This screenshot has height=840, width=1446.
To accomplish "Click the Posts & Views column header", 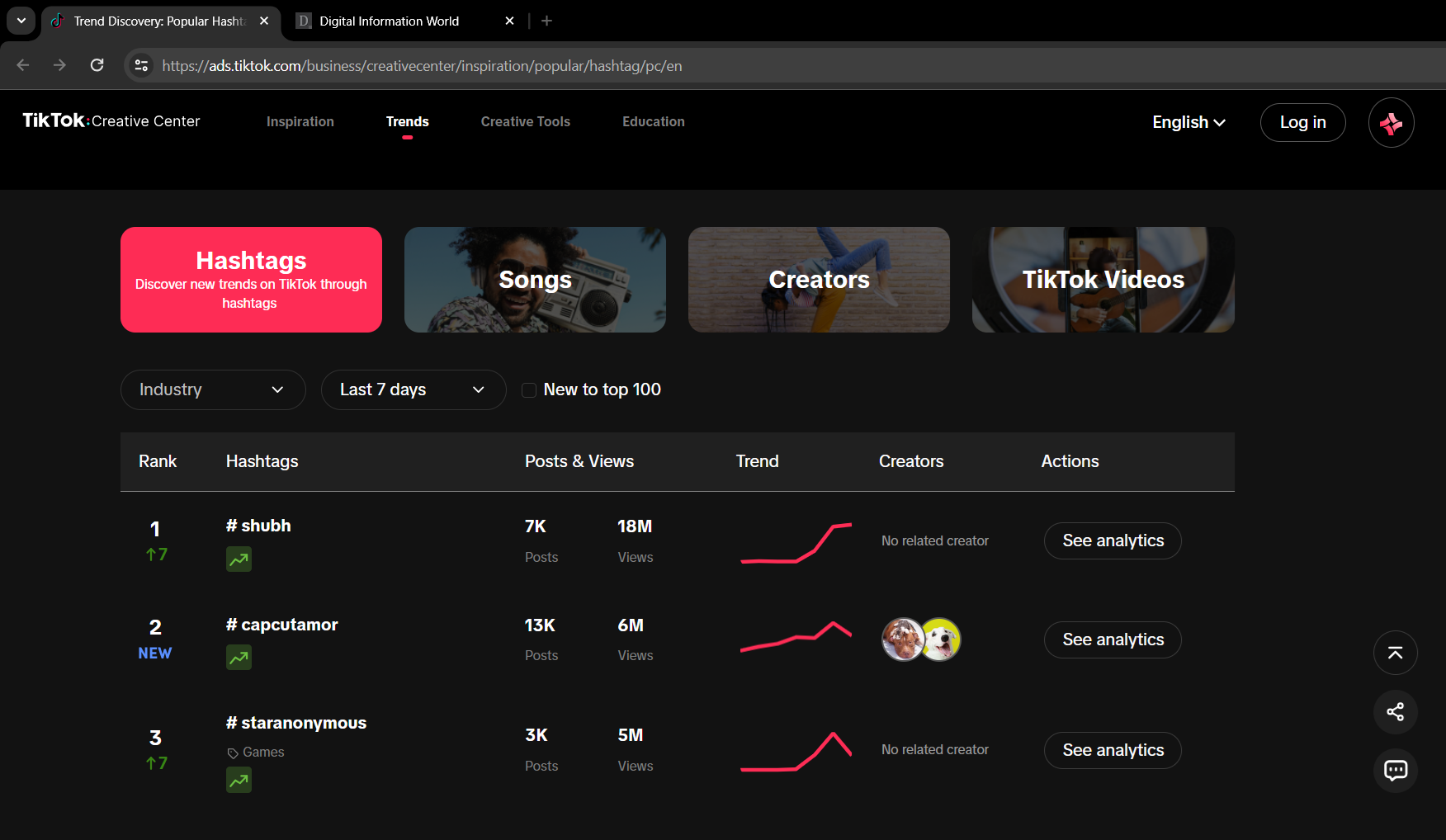I will pos(579,461).
